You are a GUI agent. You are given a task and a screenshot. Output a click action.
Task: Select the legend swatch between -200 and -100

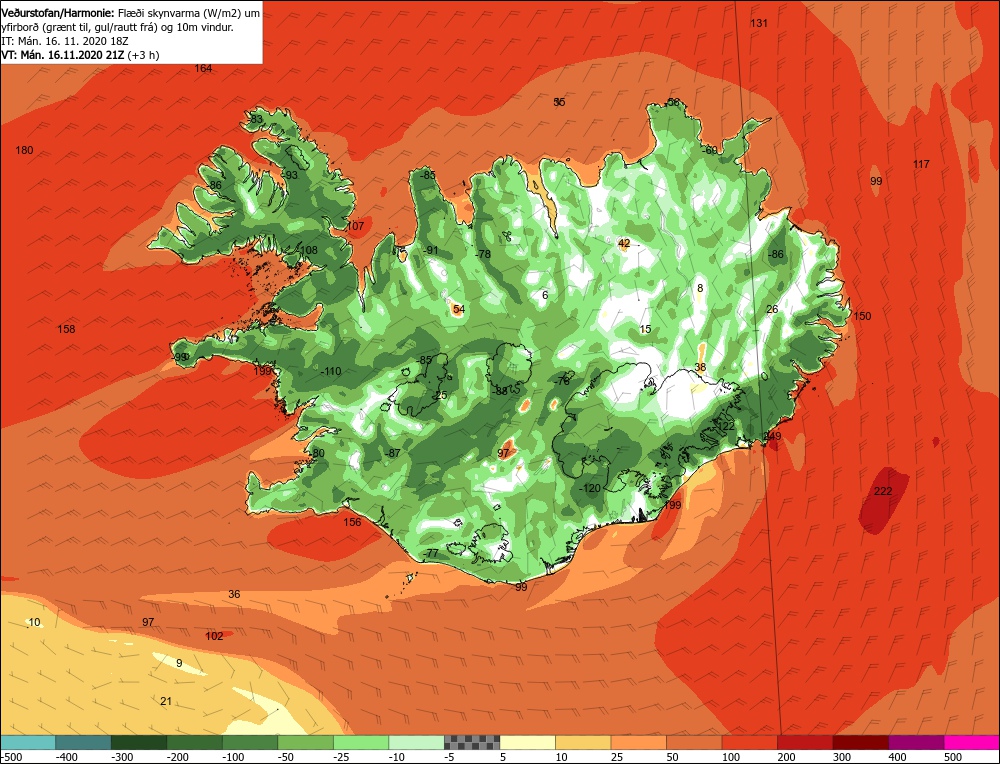click(195, 742)
